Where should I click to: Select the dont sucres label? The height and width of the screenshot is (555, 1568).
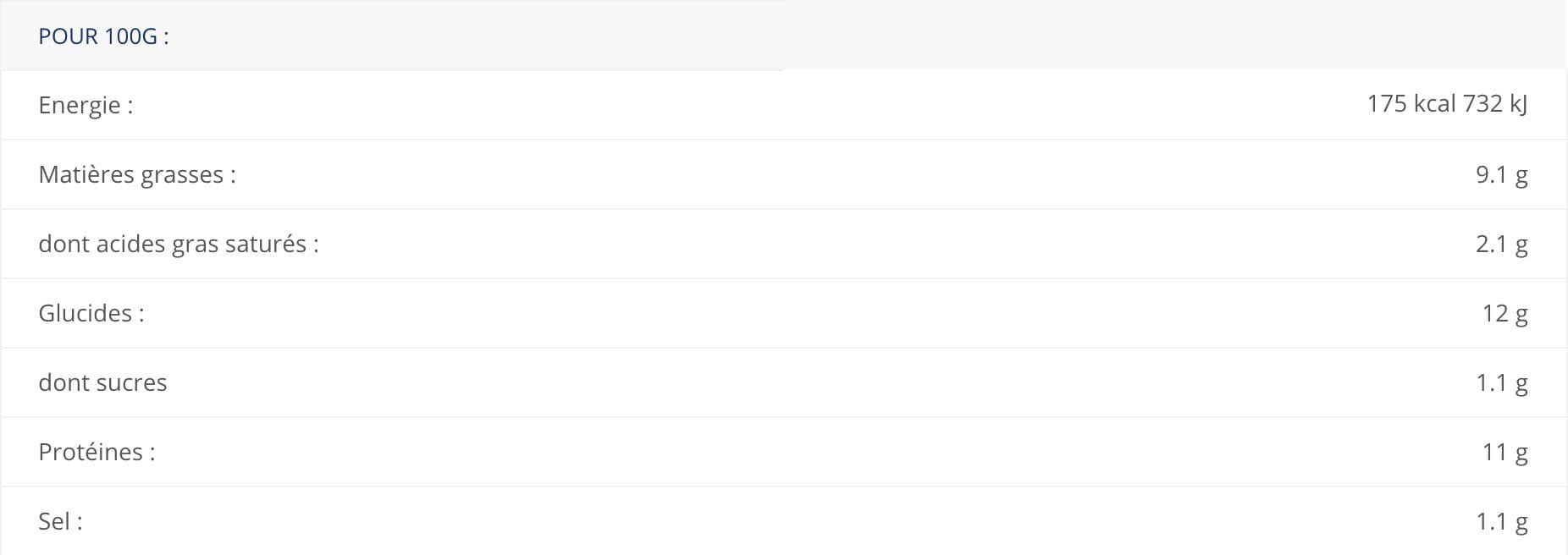coord(102,382)
